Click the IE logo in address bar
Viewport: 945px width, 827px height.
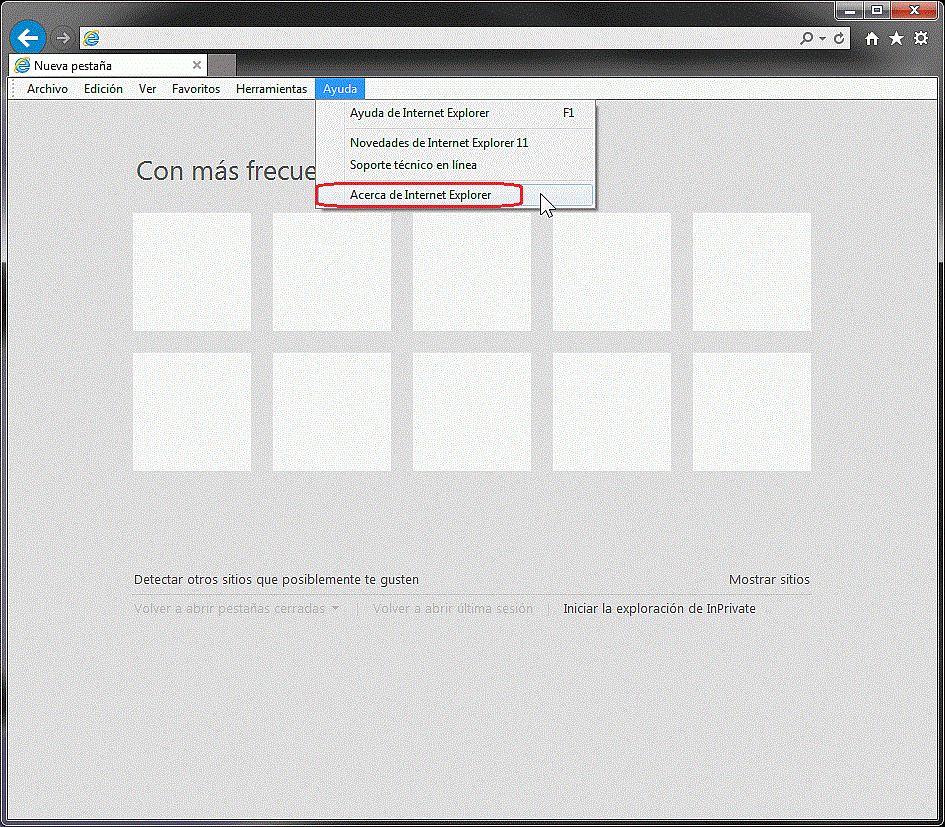[92, 39]
